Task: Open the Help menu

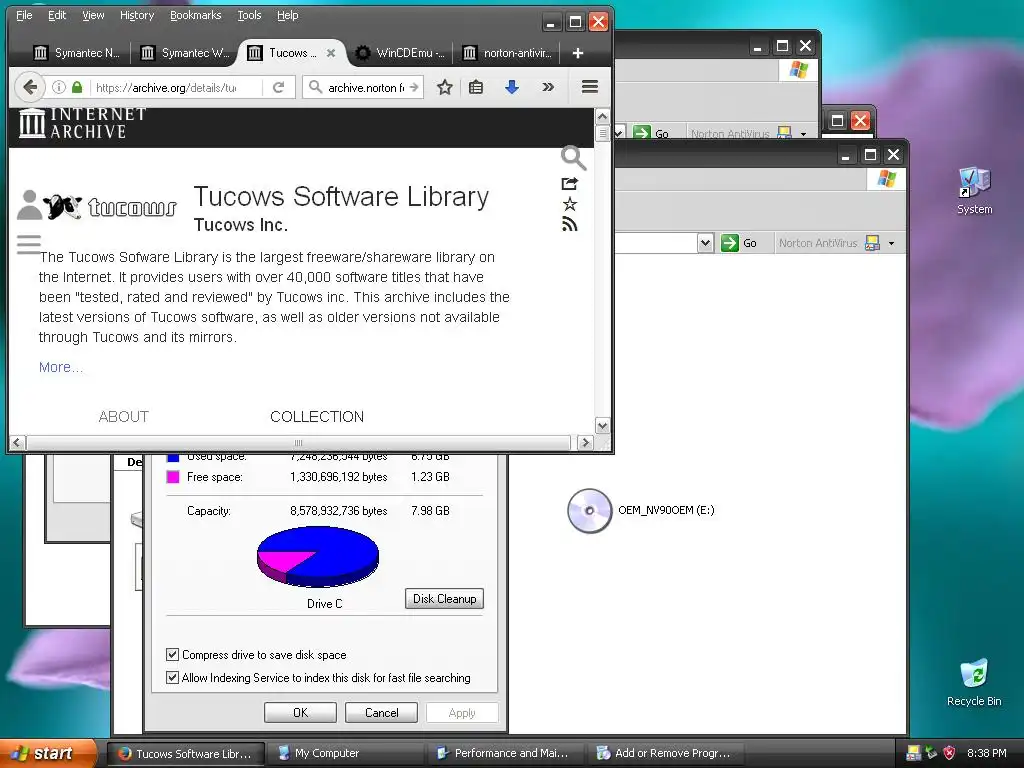Action: click(287, 15)
